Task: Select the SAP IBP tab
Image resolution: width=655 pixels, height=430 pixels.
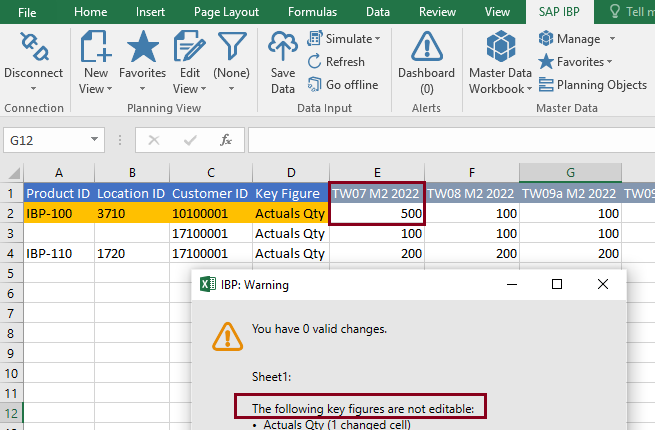Action: 559,12
